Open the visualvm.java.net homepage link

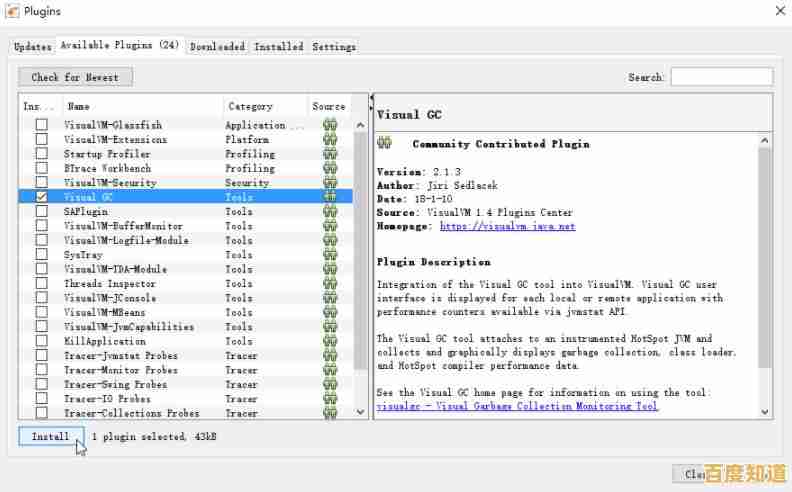507,227
